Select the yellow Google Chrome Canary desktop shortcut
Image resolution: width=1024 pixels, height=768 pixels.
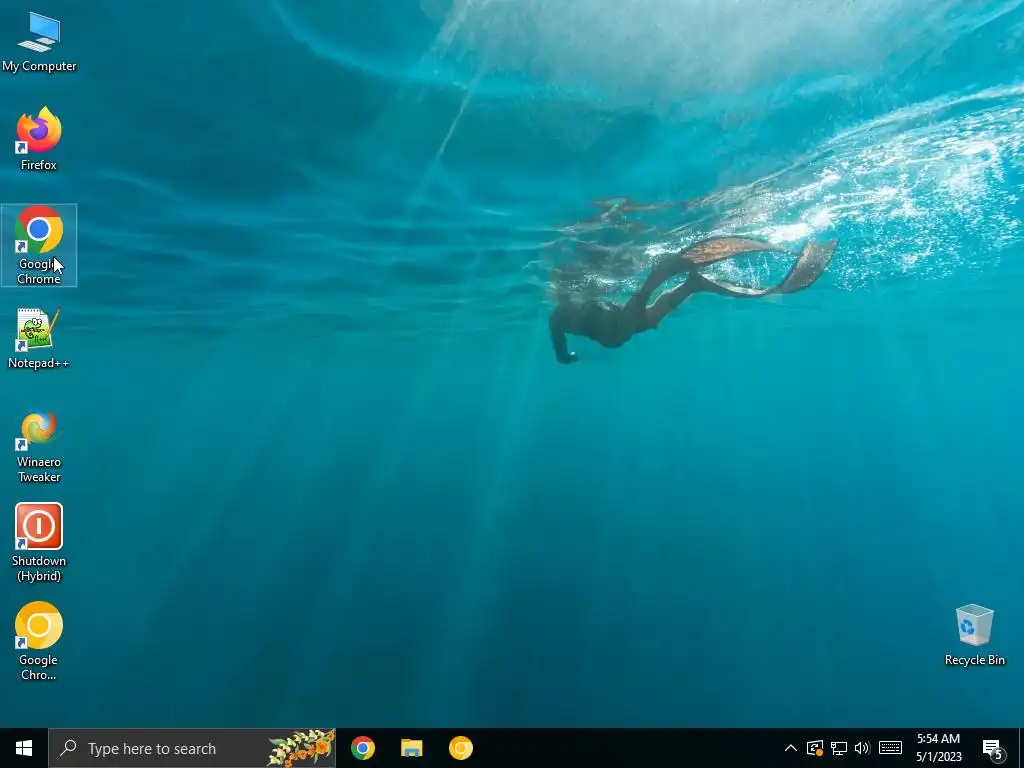click(x=39, y=641)
